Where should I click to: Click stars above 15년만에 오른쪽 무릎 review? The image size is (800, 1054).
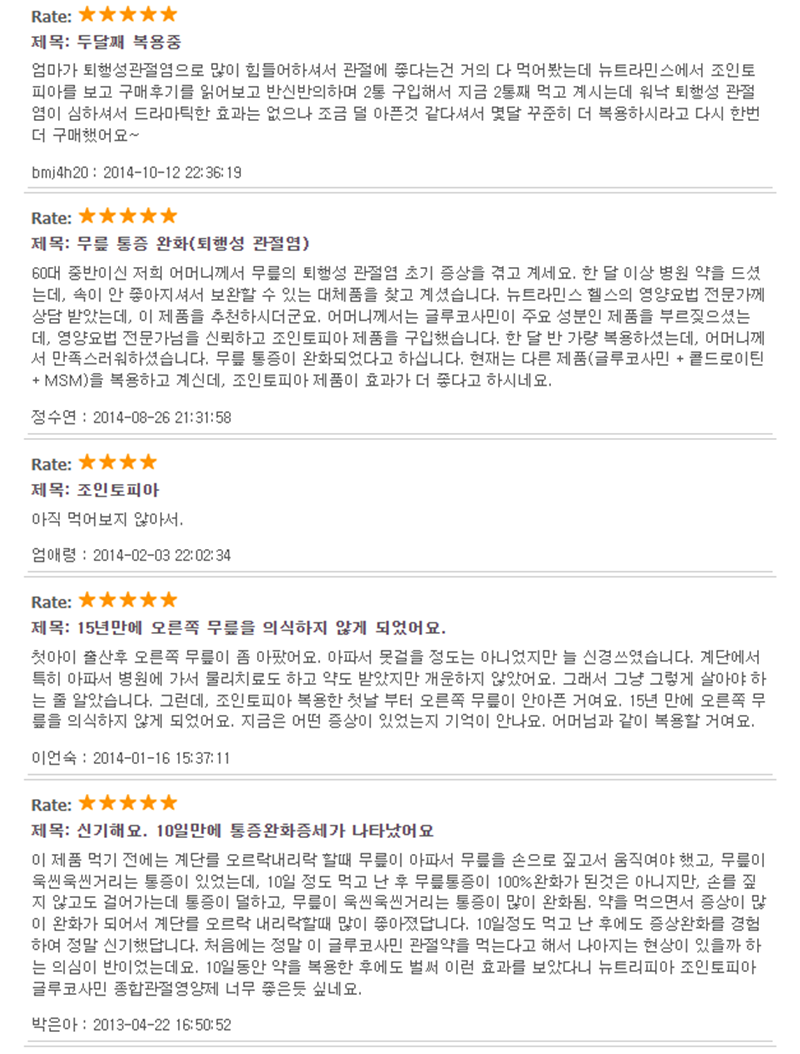coord(128,600)
